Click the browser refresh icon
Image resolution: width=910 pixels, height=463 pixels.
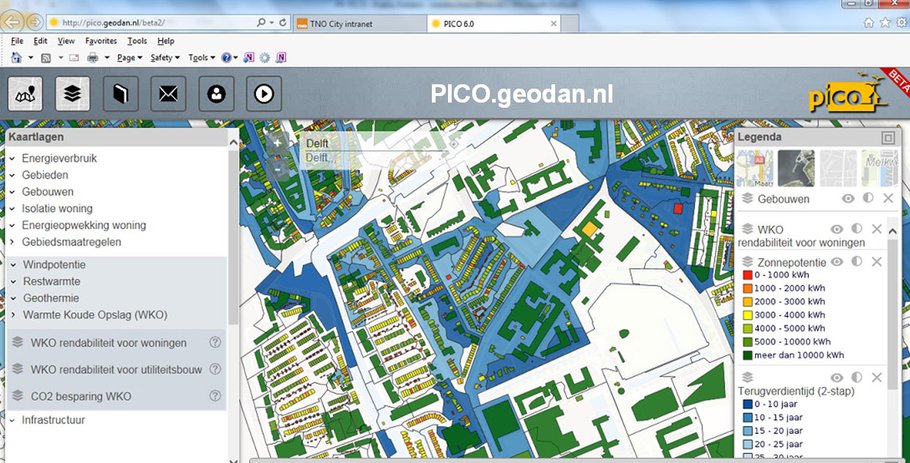[x=283, y=23]
